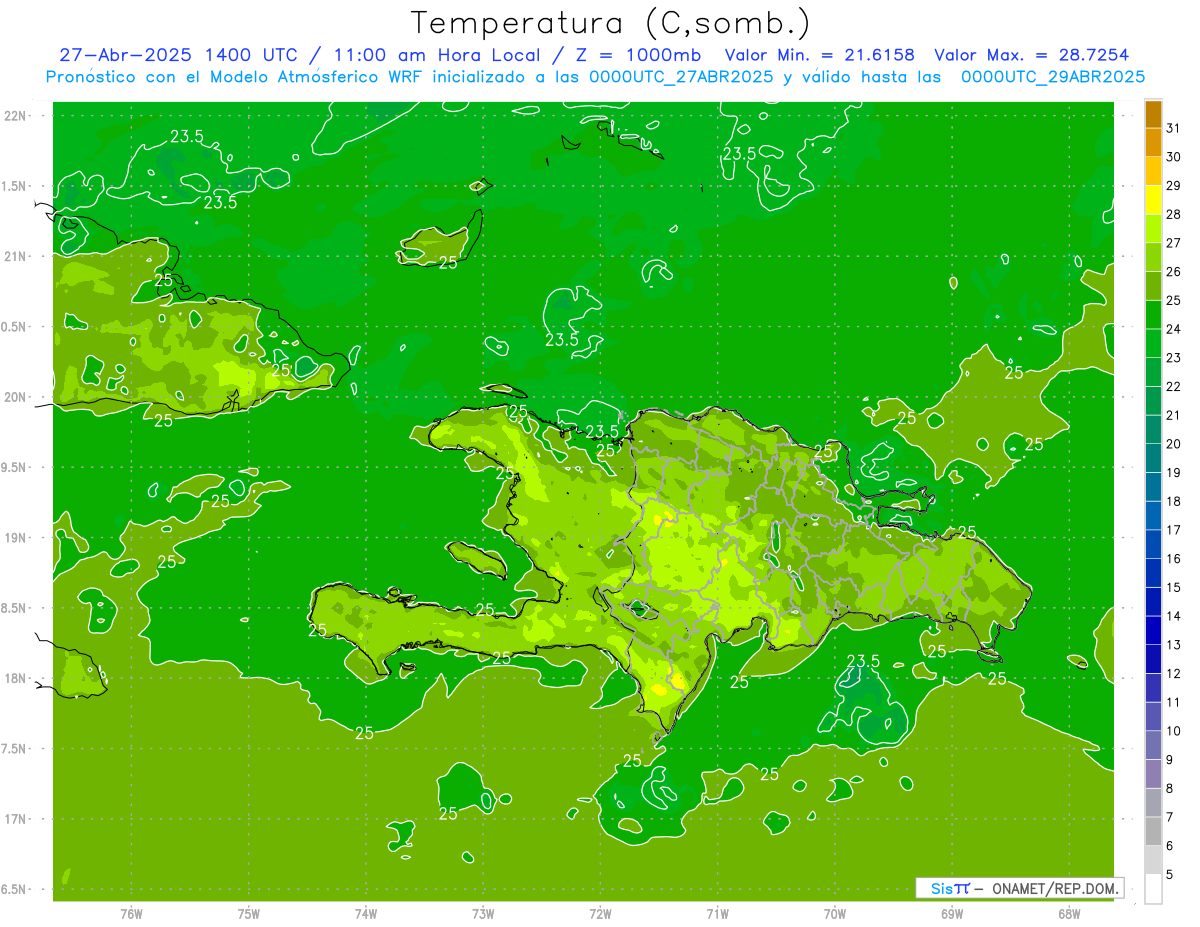Click the '22N' latitude axis label

point(17,115)
